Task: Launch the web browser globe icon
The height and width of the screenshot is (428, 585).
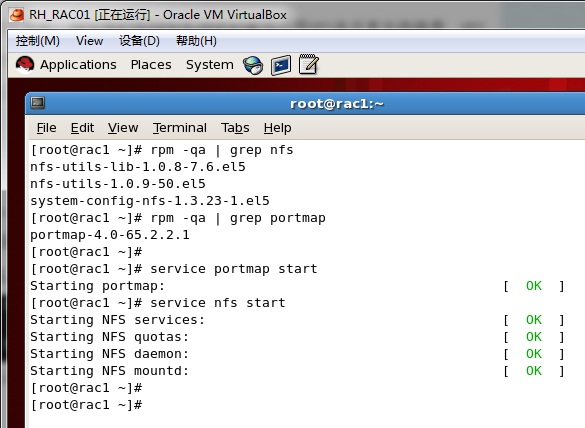Action: coord(253,65)
